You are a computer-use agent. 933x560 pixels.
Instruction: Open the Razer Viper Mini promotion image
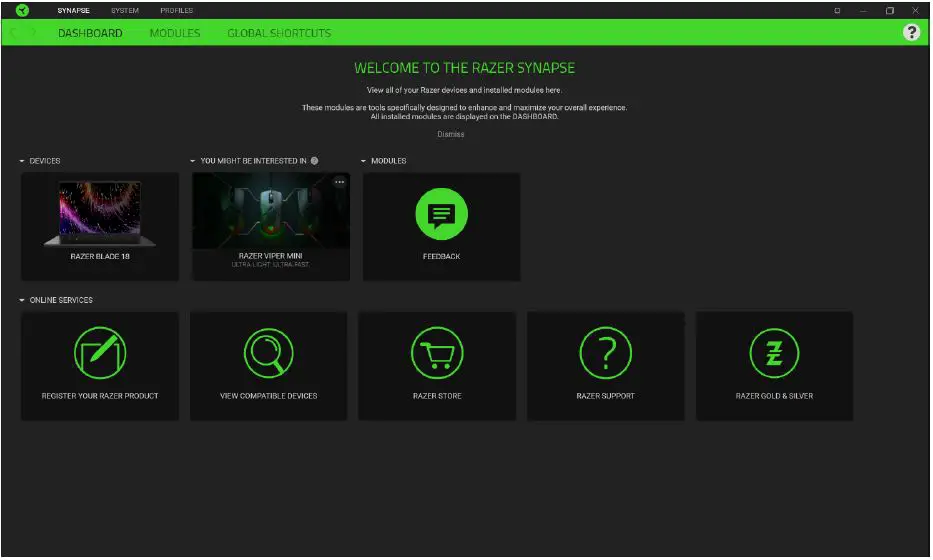[x=271, y=211]
